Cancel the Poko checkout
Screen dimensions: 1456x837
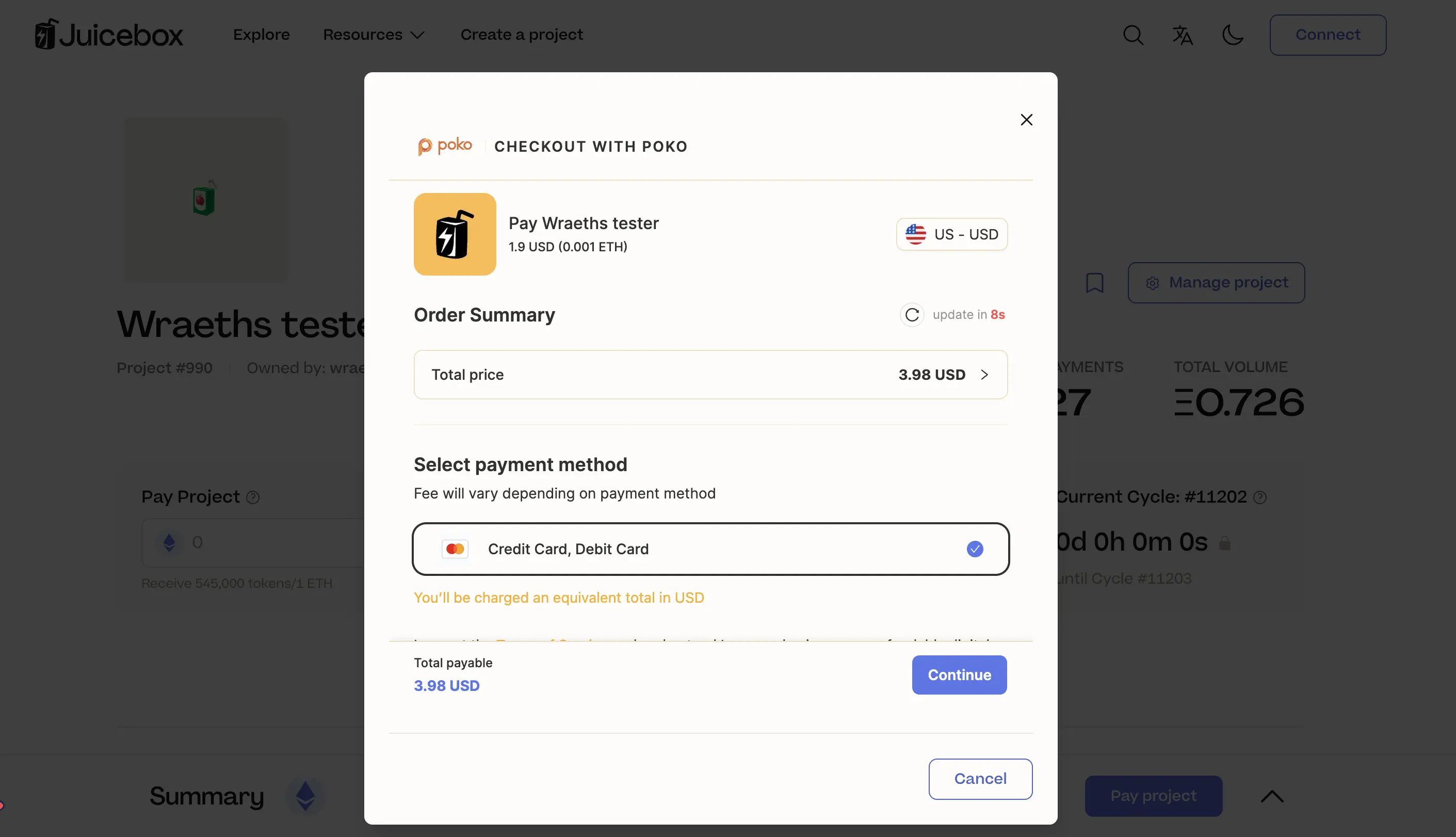pos(980,778)
